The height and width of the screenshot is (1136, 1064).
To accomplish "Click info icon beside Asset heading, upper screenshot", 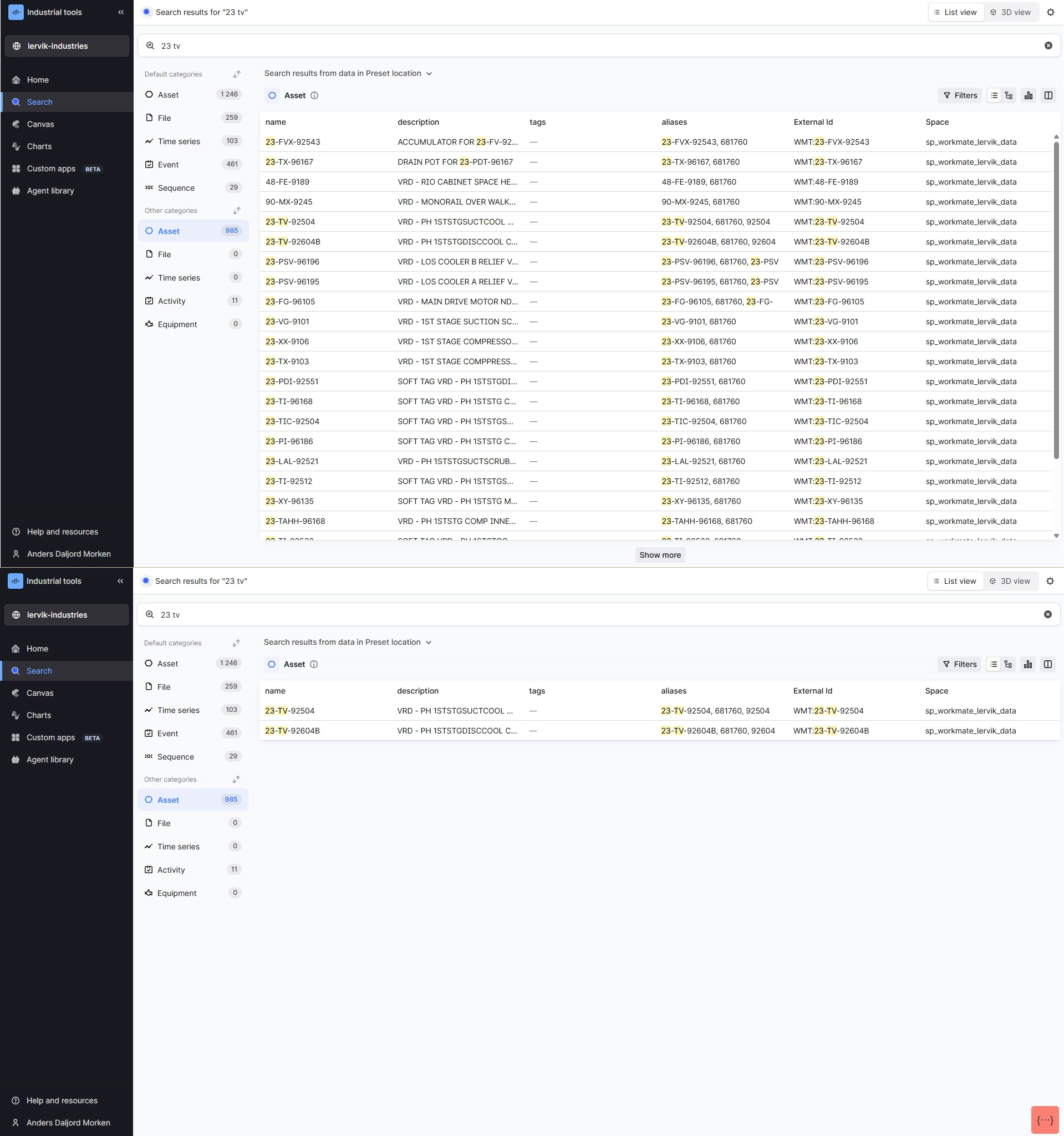I will tap(314, 95).
